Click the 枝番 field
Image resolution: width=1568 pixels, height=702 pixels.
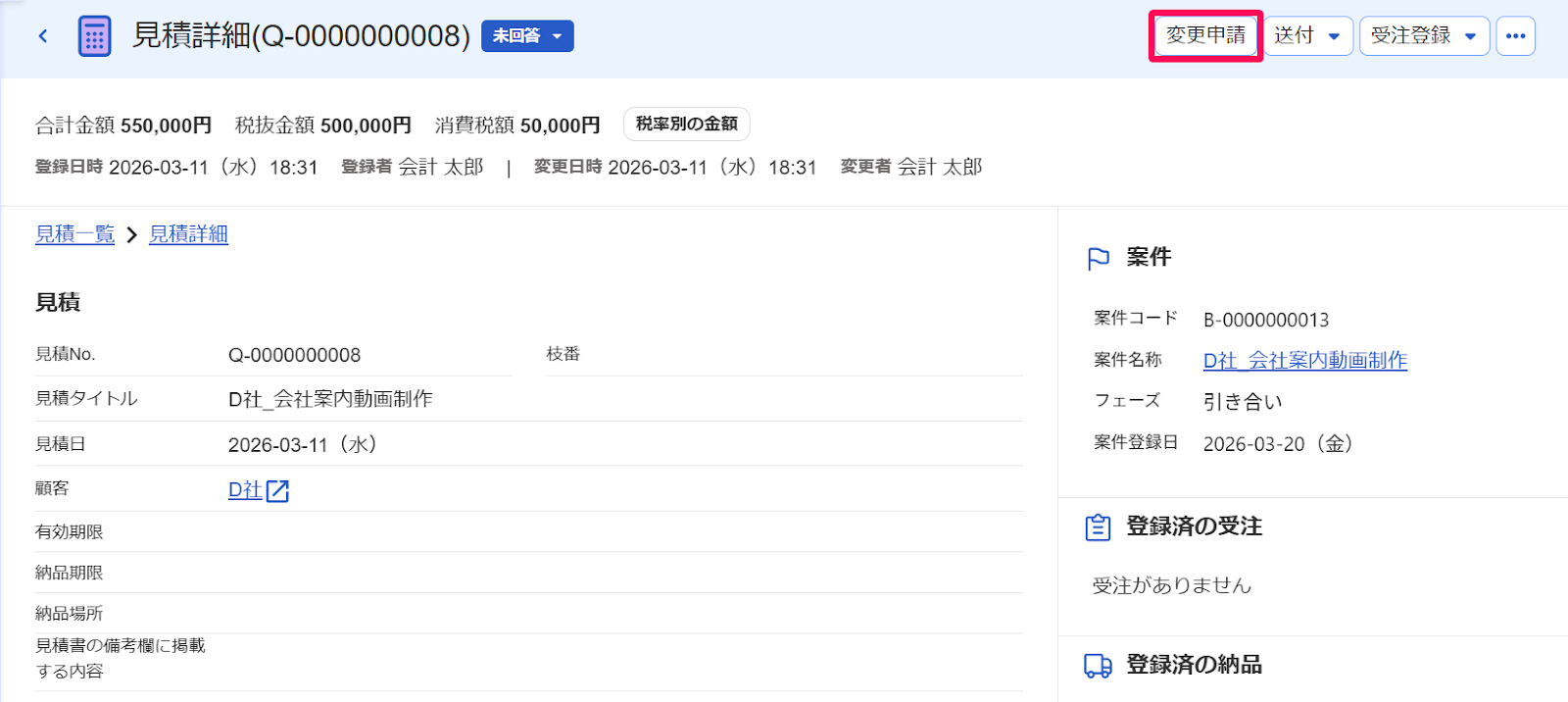pos(784,354)
